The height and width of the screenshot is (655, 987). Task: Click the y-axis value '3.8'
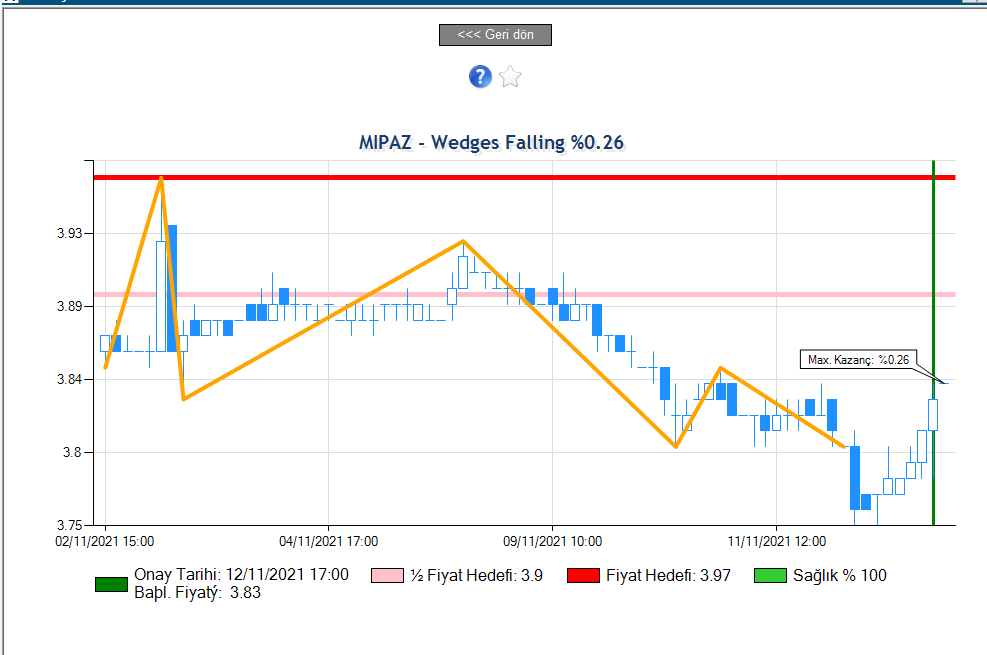pos(72,452)
